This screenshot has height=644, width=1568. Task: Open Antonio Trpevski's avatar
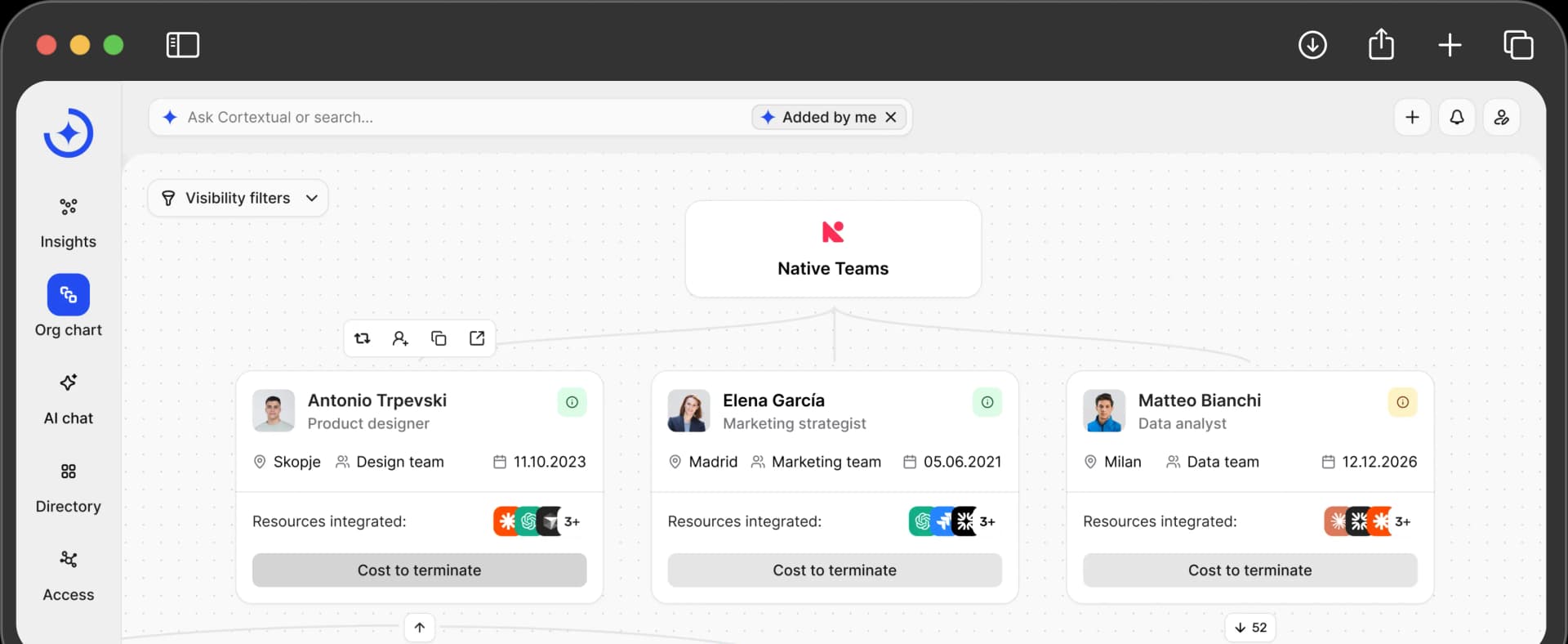274,410
